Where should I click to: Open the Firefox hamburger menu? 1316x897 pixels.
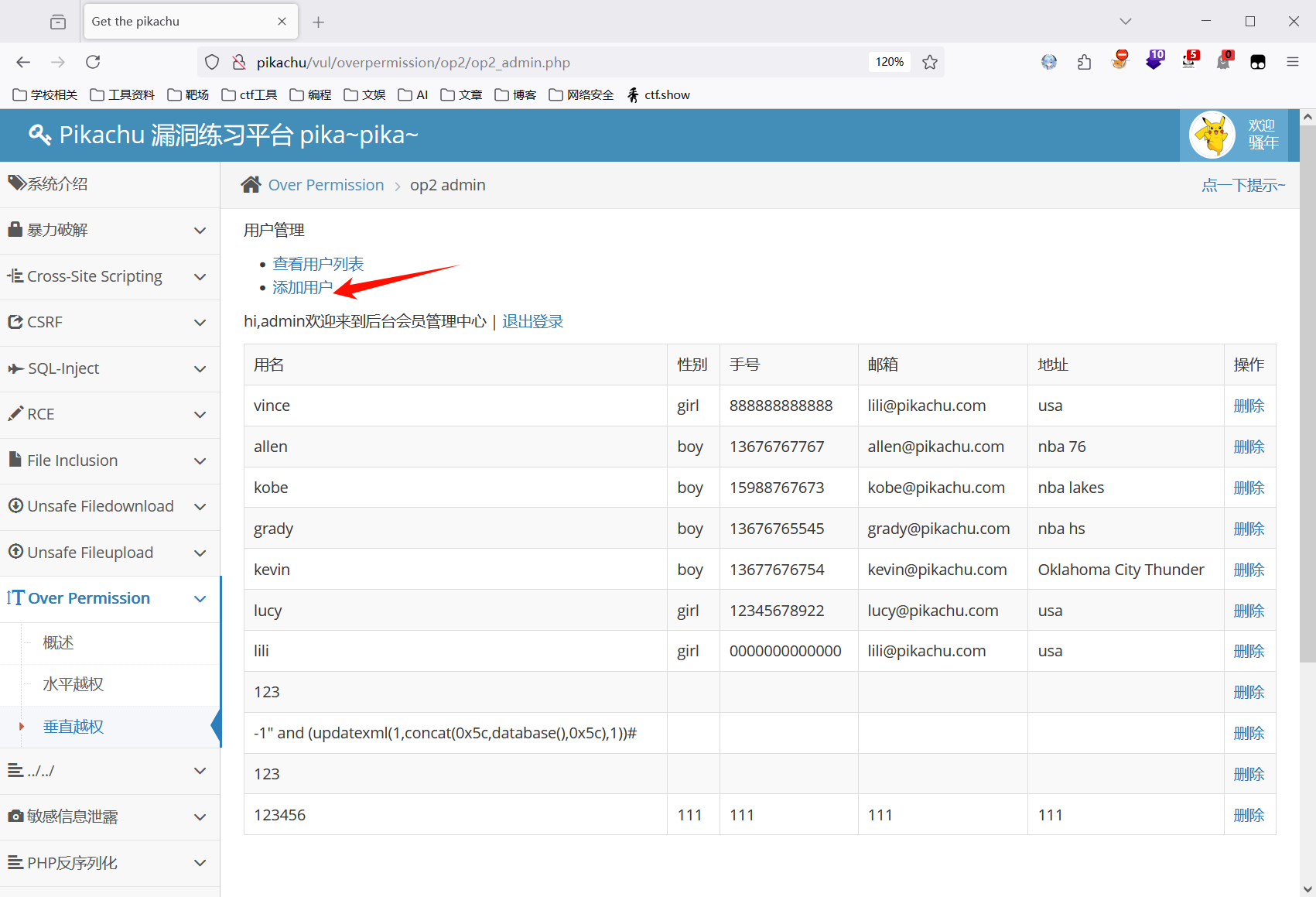(x=1293, y=62)
